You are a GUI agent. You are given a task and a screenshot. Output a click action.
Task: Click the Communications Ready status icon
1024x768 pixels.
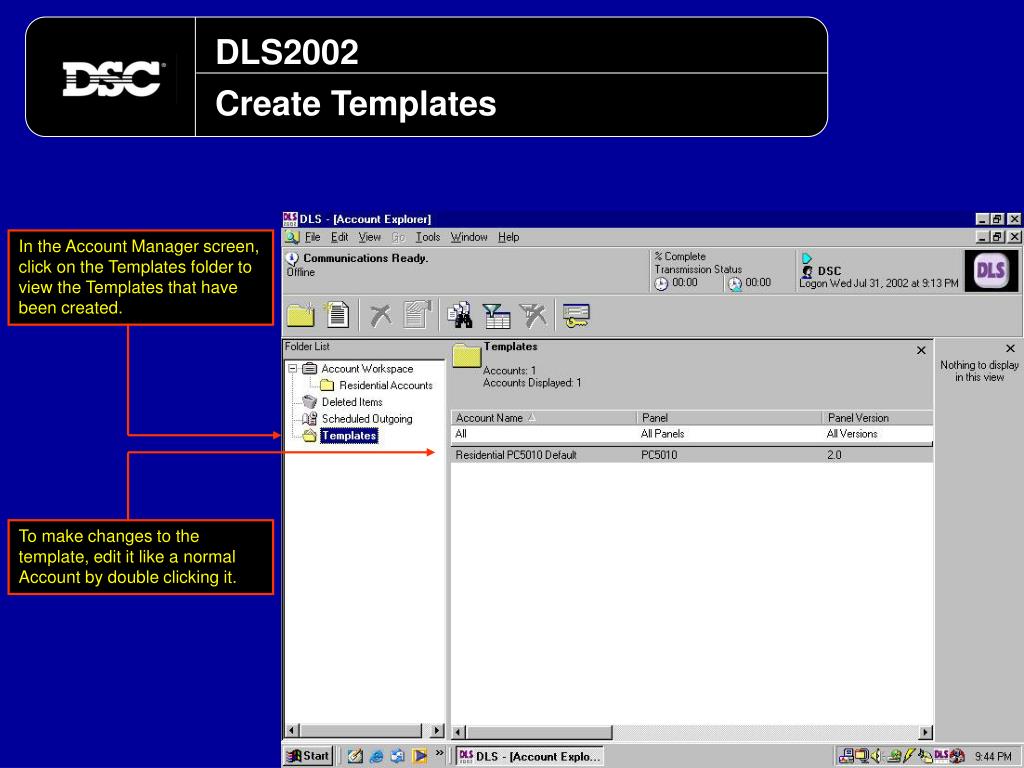[x=292, y=259]
